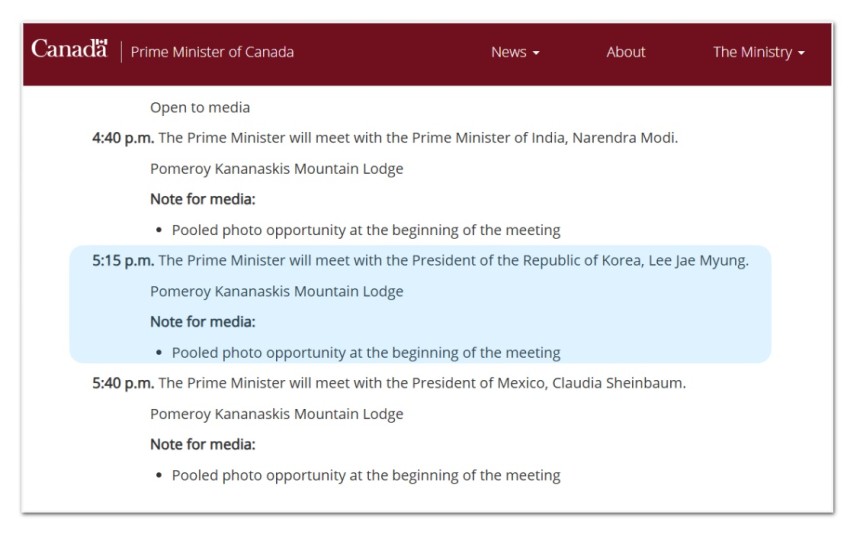The height and width of the screenshot is (541, 860).
Task: Click Note for media heading under India meeting
Action: (203, 199)
